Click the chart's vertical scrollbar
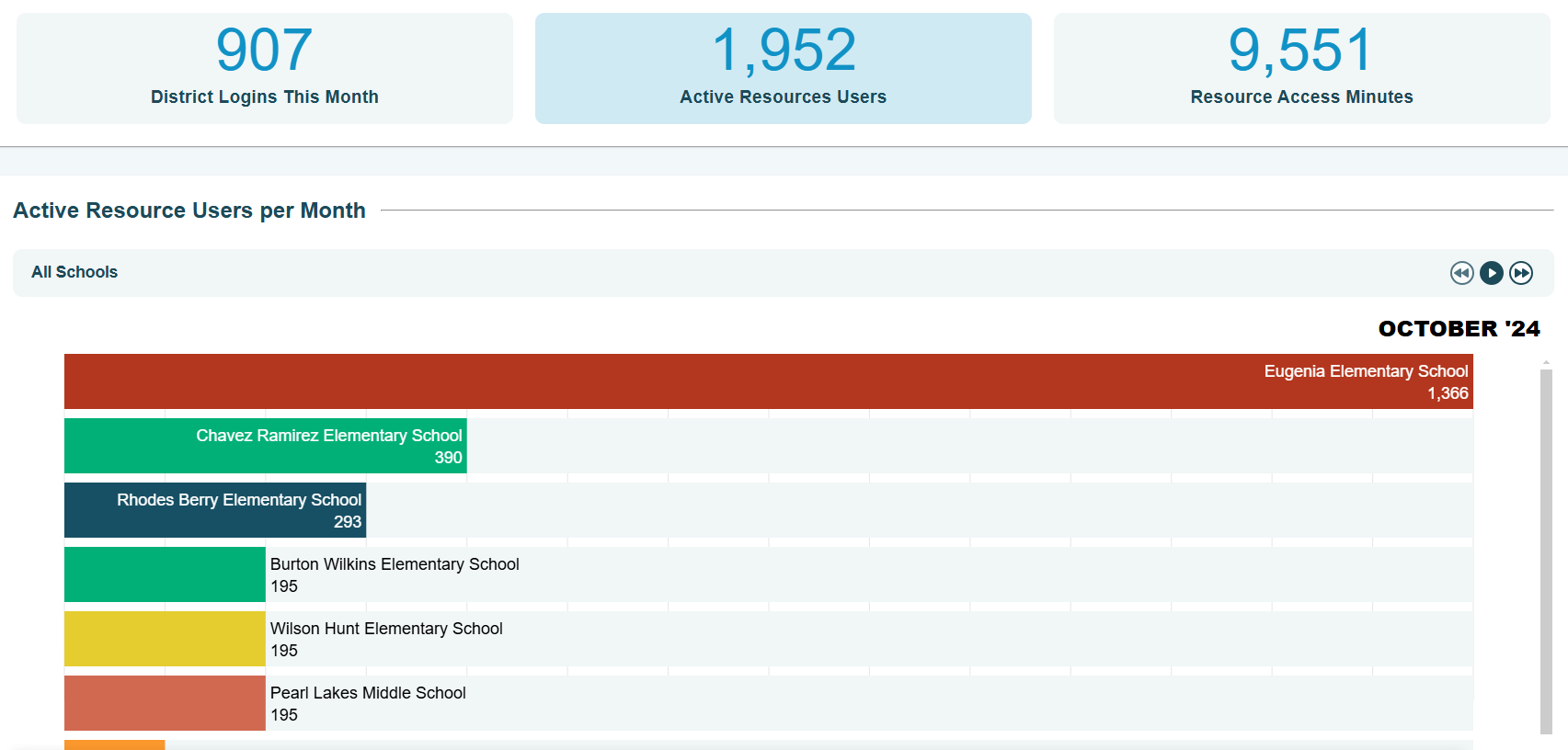Screen dimensions: 1568x750 1546,551
